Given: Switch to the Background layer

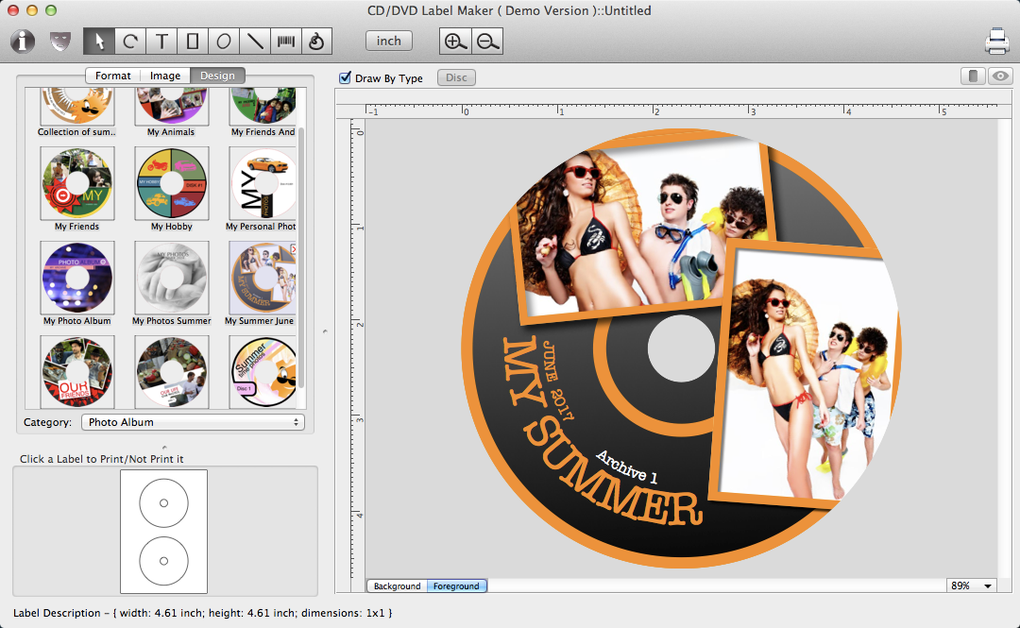Looking at the screenshot, I should [x=397, y=586].
